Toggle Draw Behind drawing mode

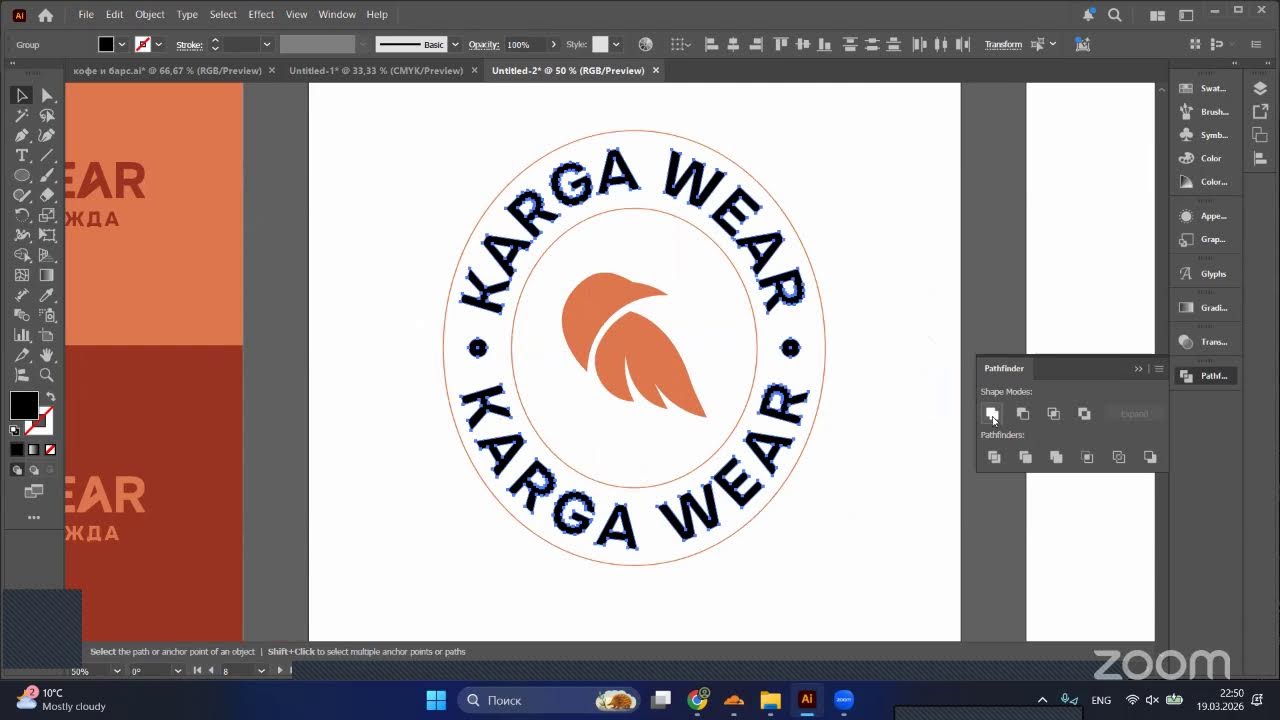tap(33, 470)
